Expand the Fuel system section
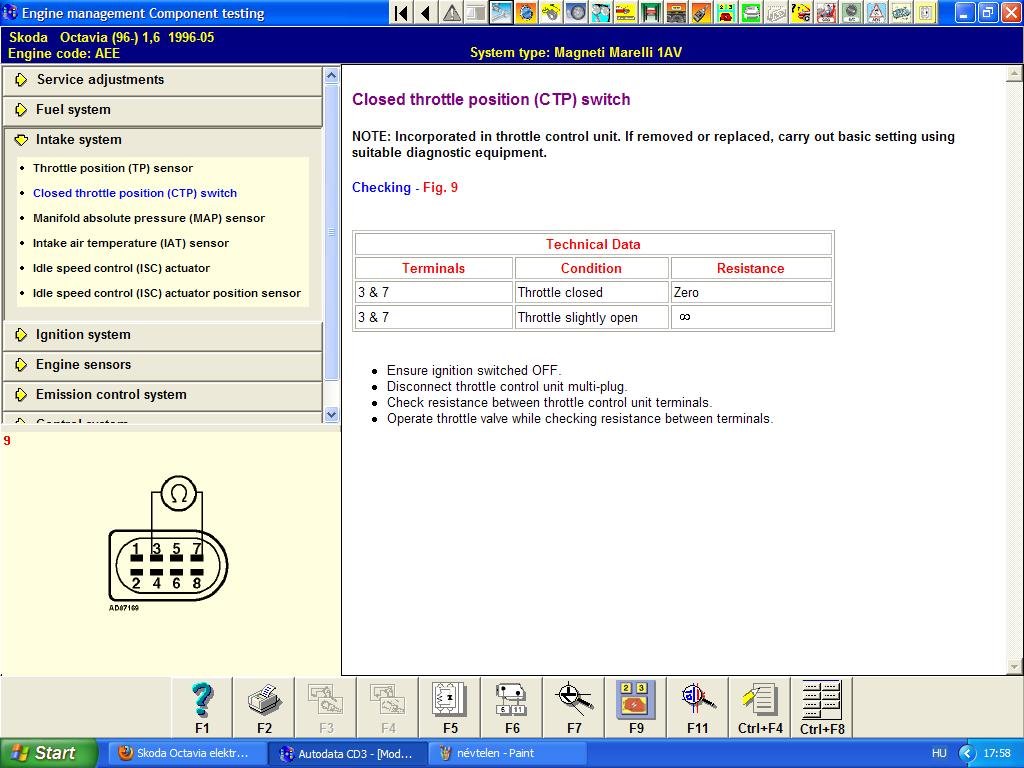Screen dimensions: 1024x768 [x=163, y=110]
